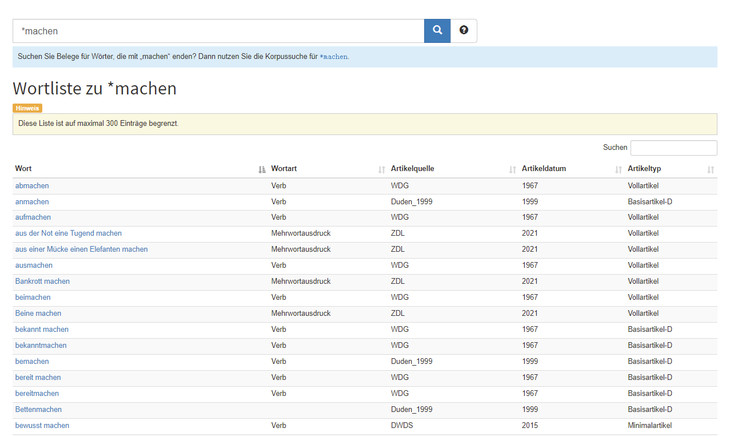Image resolution: width=730 pixels, height=436 pixels.
Task: Focus the main *machen search field
Action: 218,31
